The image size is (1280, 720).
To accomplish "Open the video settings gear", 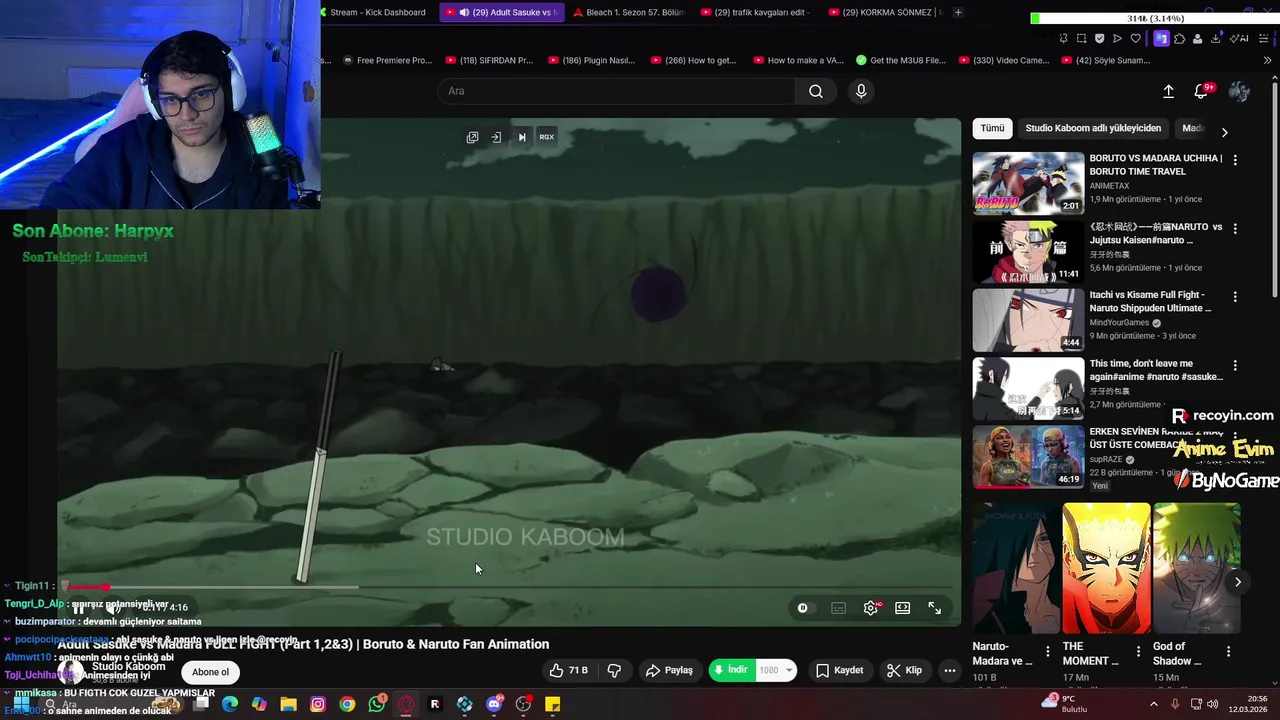I will (871, 608).
